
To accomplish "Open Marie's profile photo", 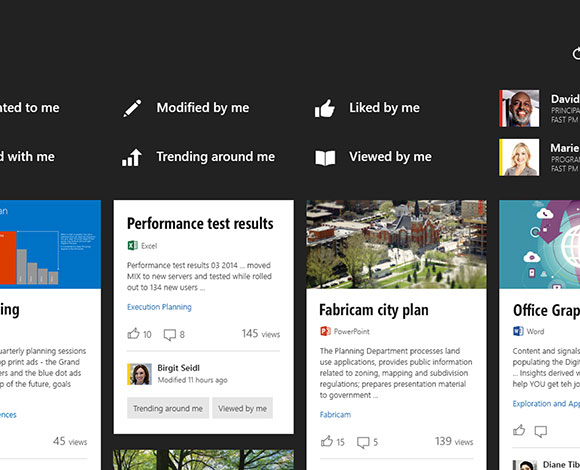I will [x=519, y=157].
